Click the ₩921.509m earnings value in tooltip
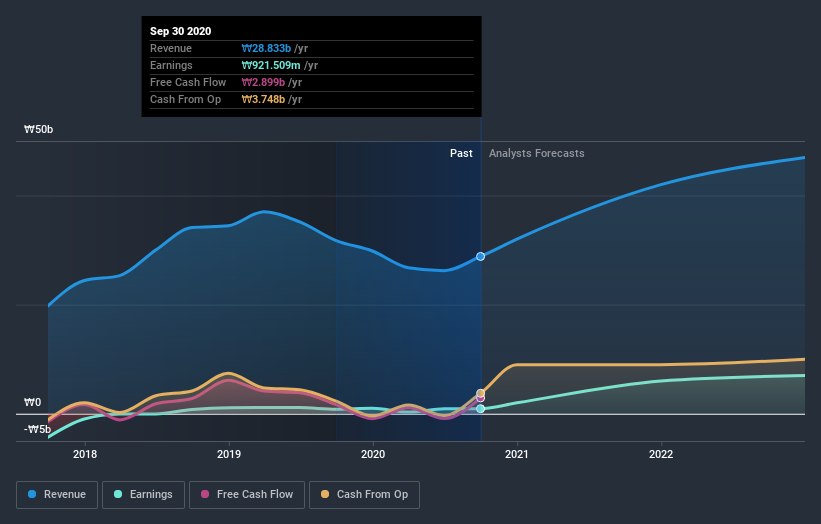This screenshot has width=821, height=524. [x=271, y=65]
